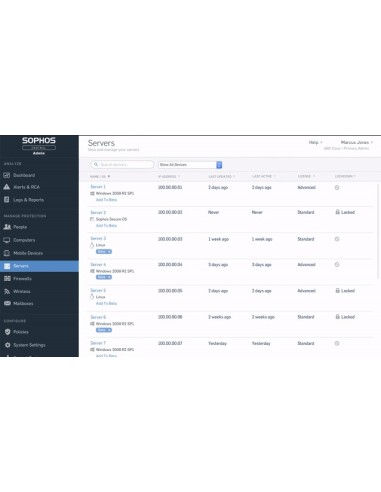The width and height of the screenshot is (381, 492).
Task: Click the Sophos Central logo
Action: tap(39, 146)
